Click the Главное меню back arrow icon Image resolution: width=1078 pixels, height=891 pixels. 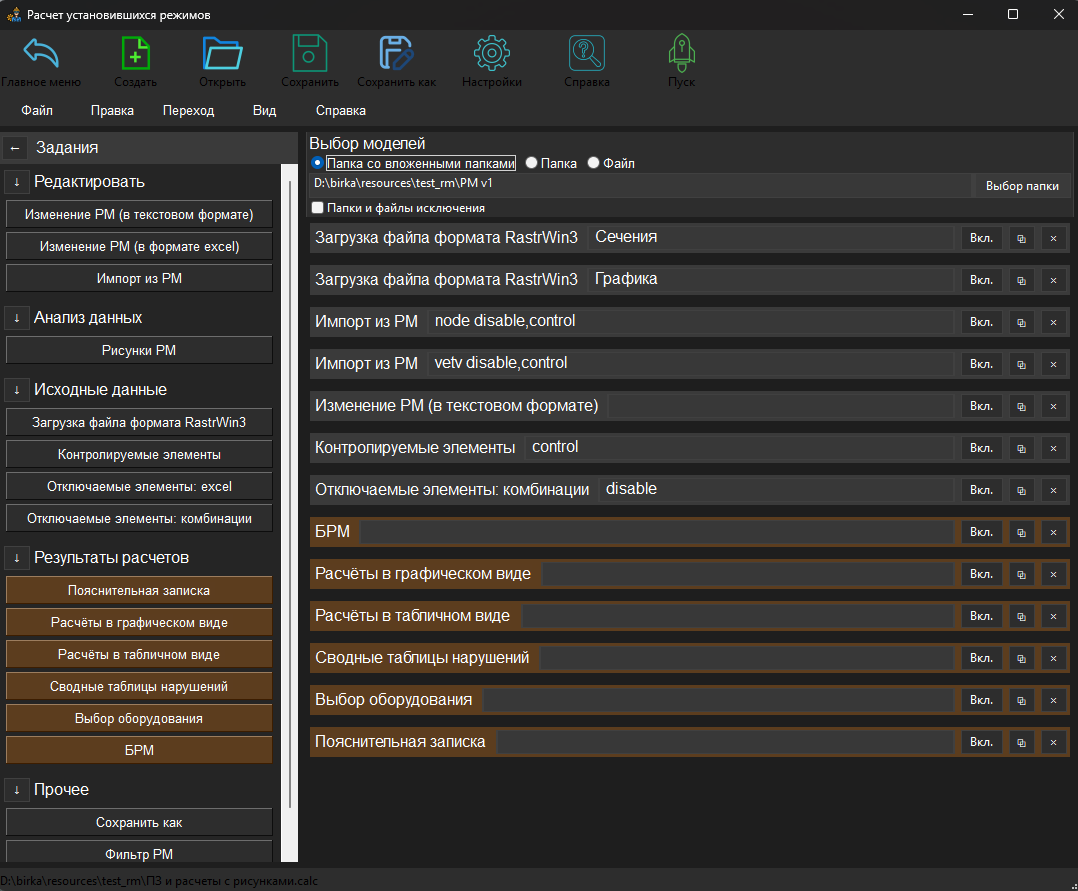(41, 53)
